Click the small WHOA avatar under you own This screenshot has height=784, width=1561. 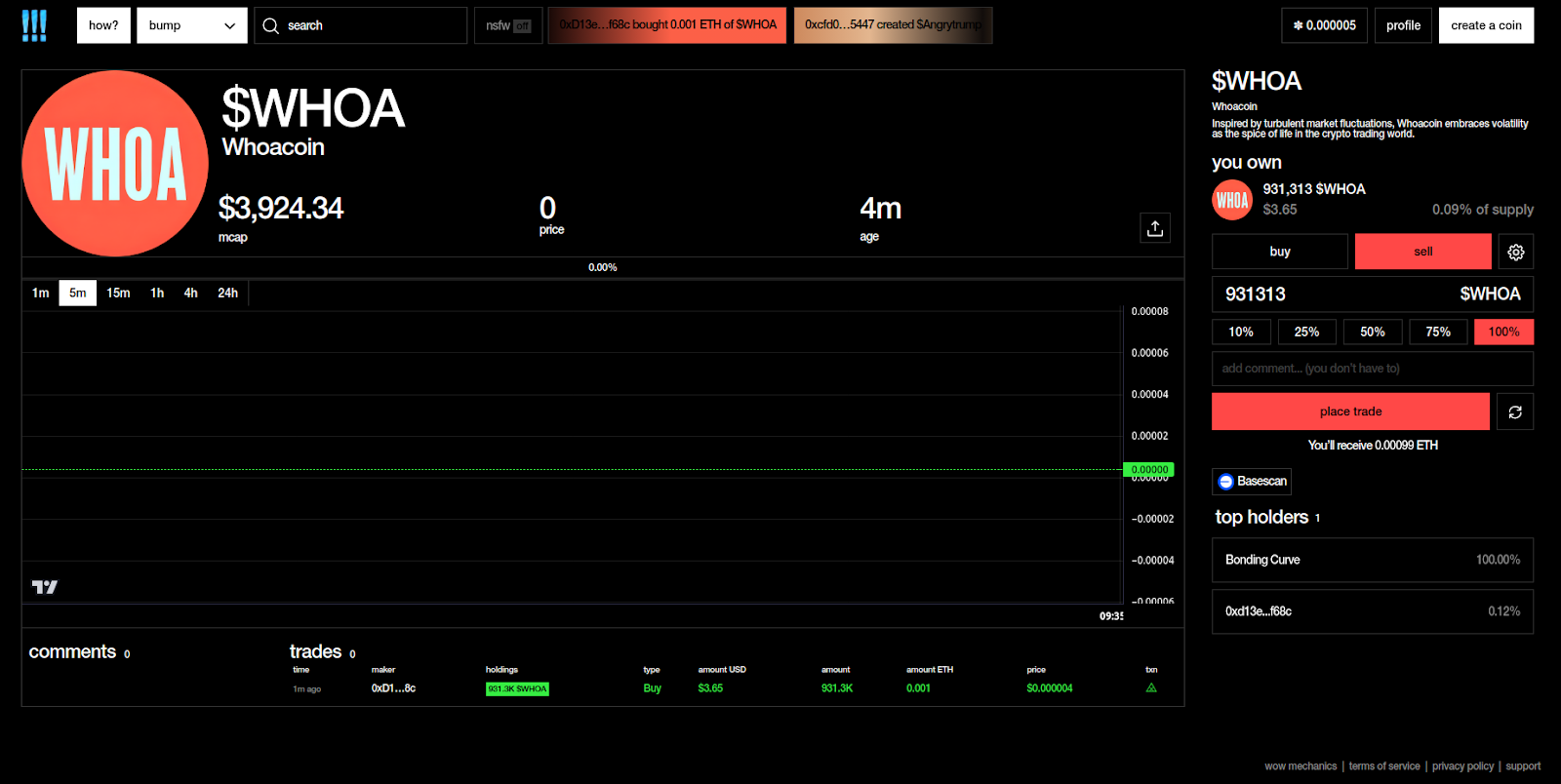coord(1232,200)
